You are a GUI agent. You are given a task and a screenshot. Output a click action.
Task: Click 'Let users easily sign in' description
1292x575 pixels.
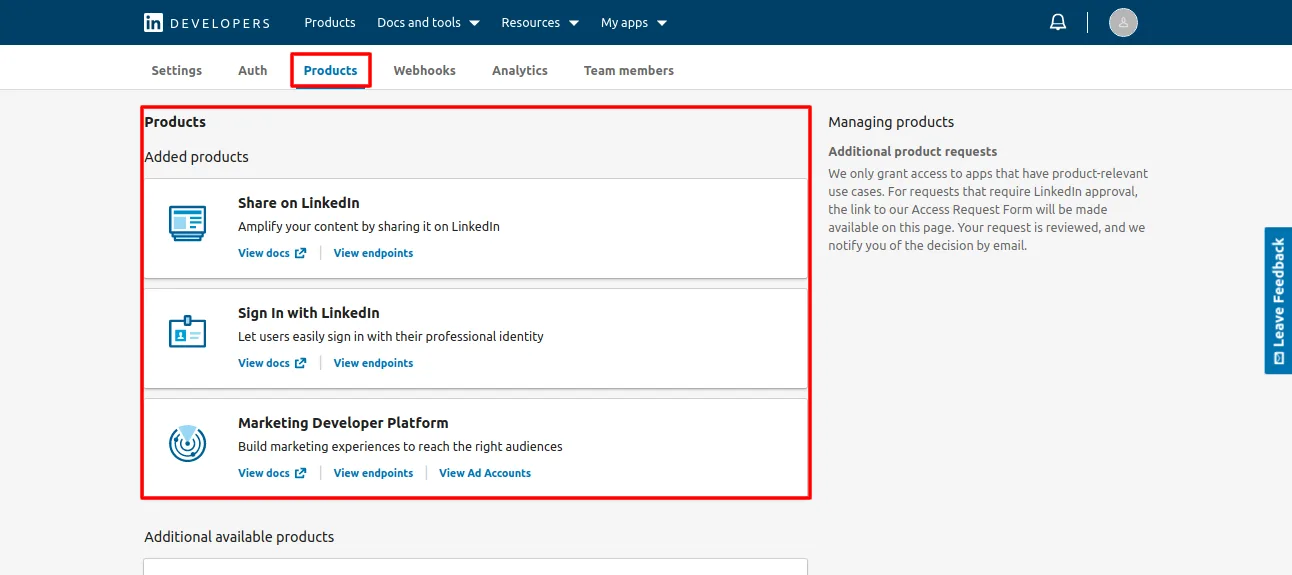click(391, 337)
